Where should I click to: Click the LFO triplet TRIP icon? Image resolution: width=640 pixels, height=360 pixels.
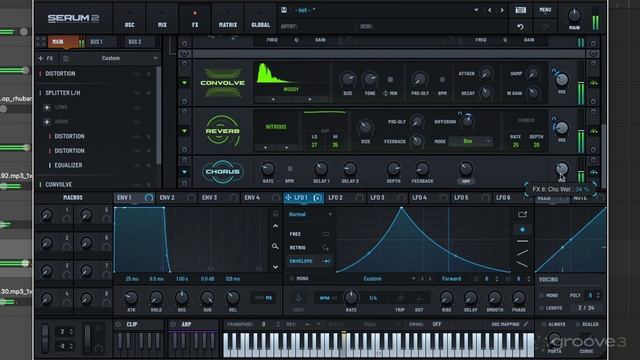(400, 299)
